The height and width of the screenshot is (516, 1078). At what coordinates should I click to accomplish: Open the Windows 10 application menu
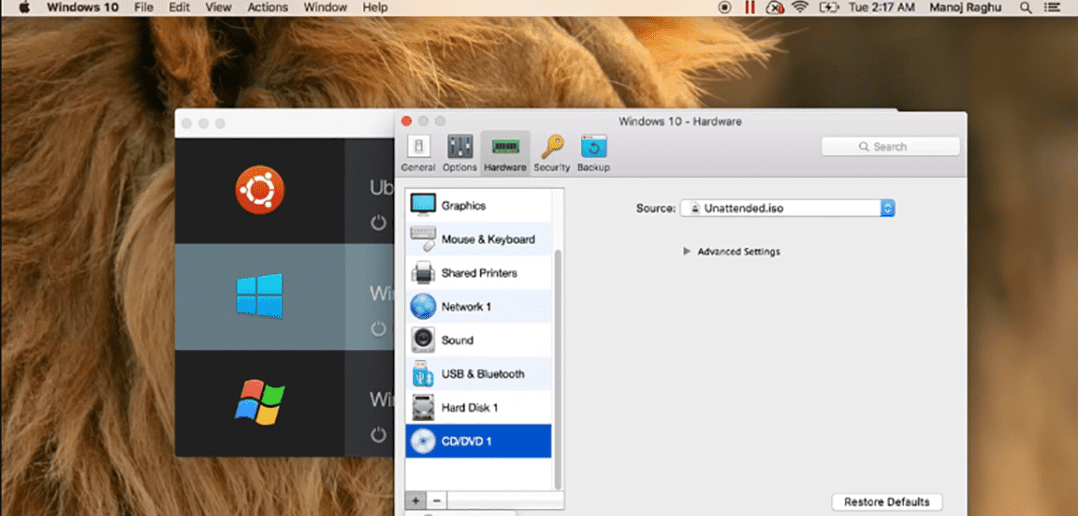click(x=82, y=8)
